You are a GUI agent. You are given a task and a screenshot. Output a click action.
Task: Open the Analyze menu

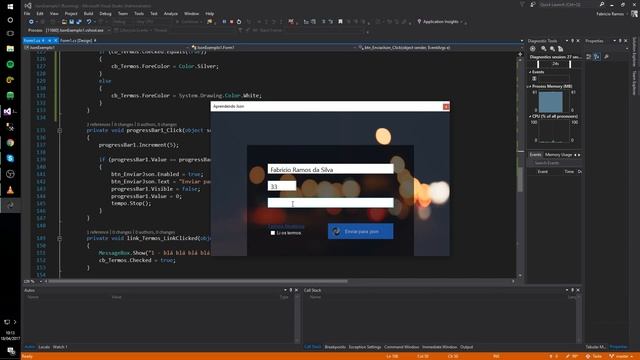pyautogui.click(x=171, y=13)
